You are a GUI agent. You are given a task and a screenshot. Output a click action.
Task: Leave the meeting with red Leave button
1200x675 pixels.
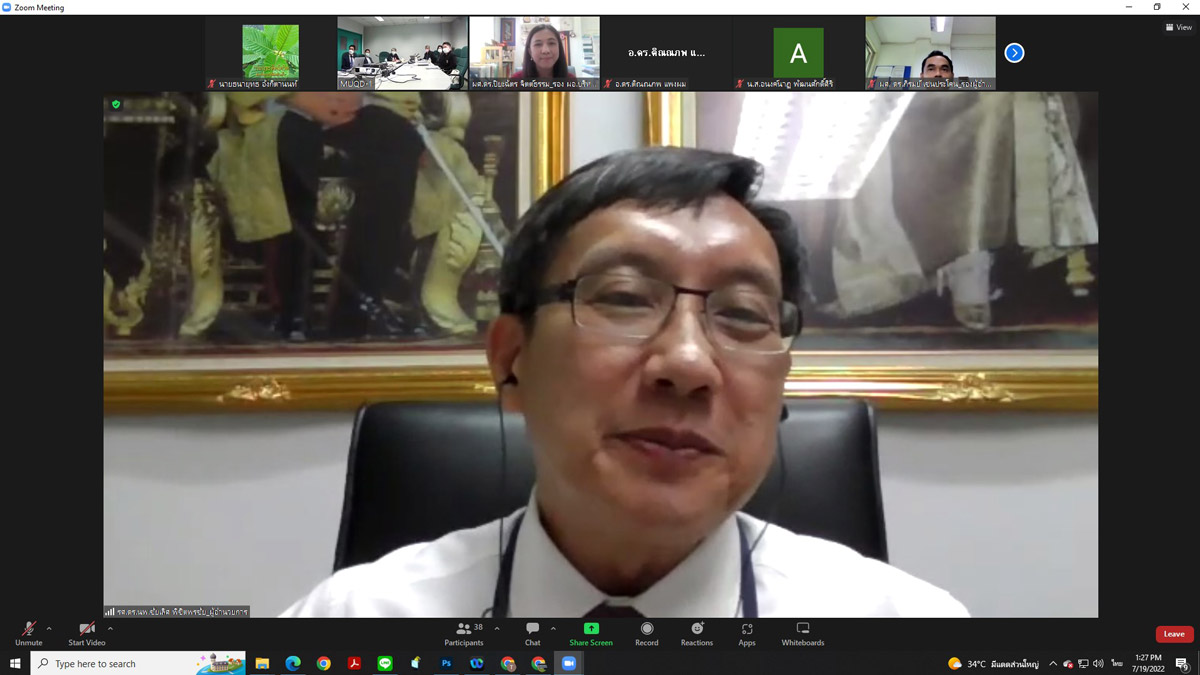(x=1174, y=634)
